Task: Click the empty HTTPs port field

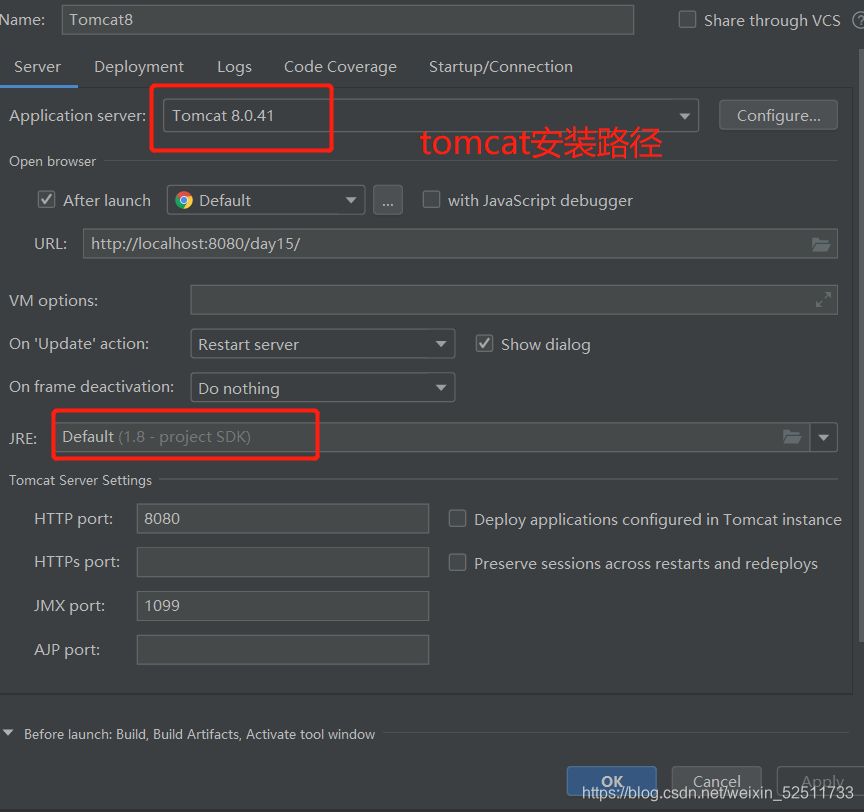Action: [283, 562]
